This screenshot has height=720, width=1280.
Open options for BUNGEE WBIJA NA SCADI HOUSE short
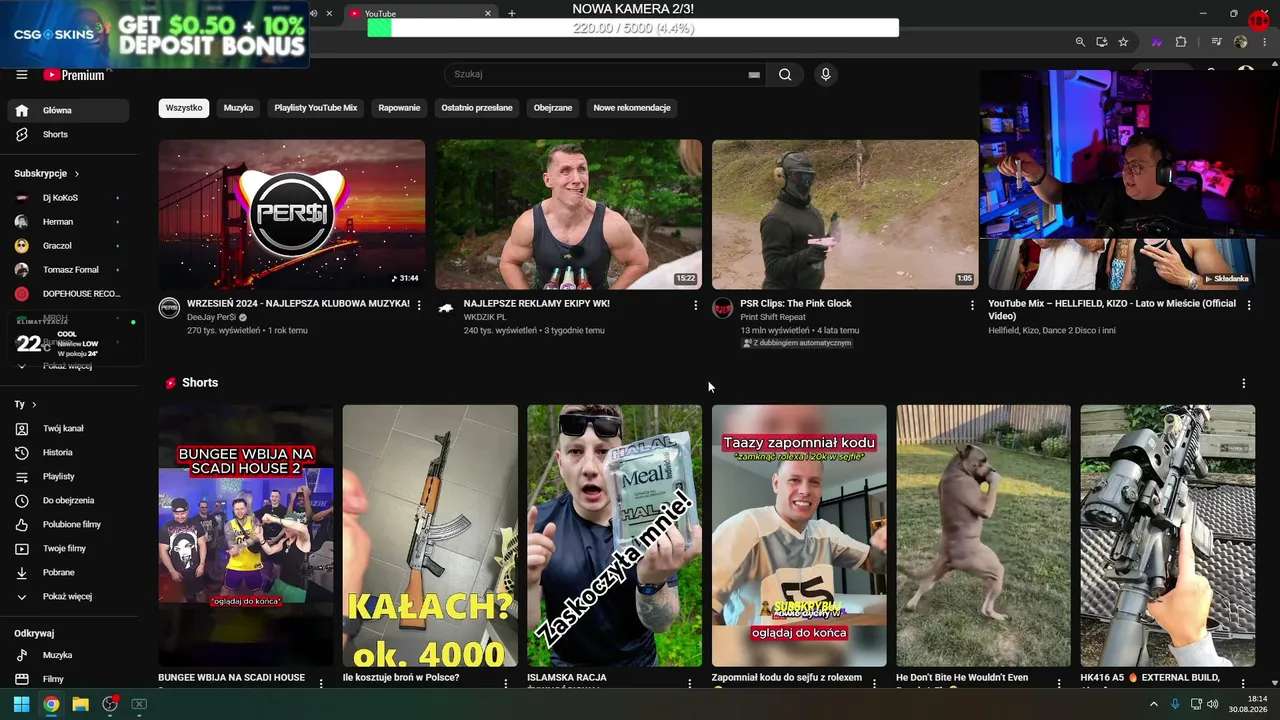pyautogui.click(x=321, y=683)
